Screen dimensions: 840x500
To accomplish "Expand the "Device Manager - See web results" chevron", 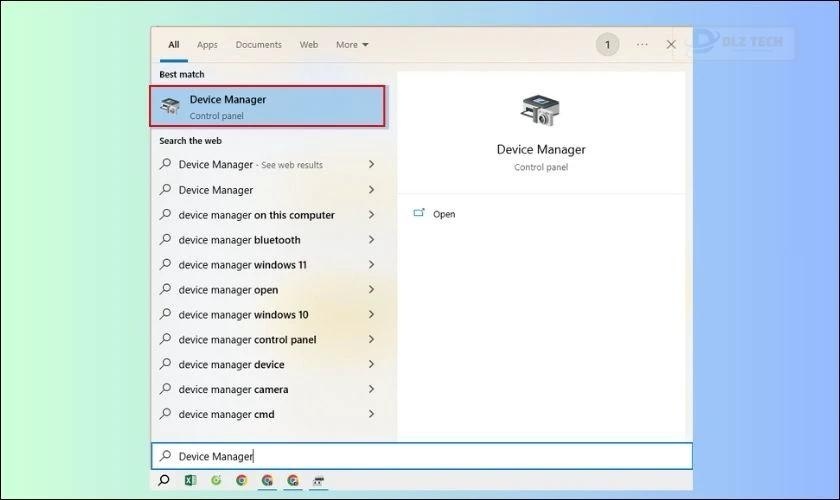I will pos(371,164).
